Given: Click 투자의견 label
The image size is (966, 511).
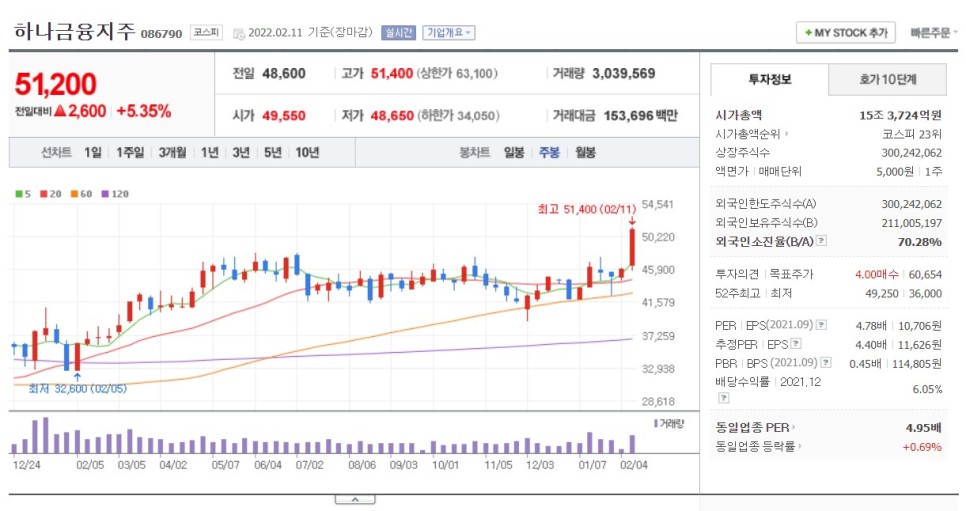Looking at the screenshot, I should coord(737,274).
